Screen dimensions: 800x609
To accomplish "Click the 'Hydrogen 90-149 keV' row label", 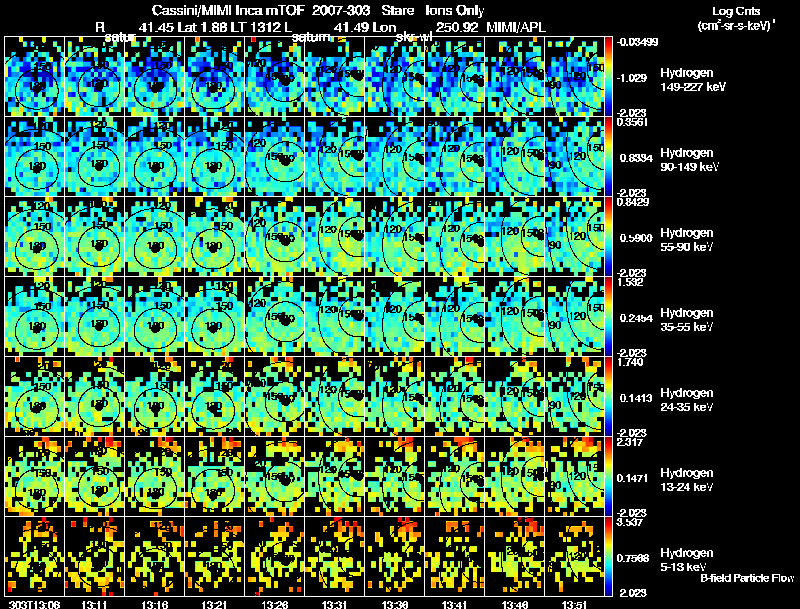I will coord(689,160).
